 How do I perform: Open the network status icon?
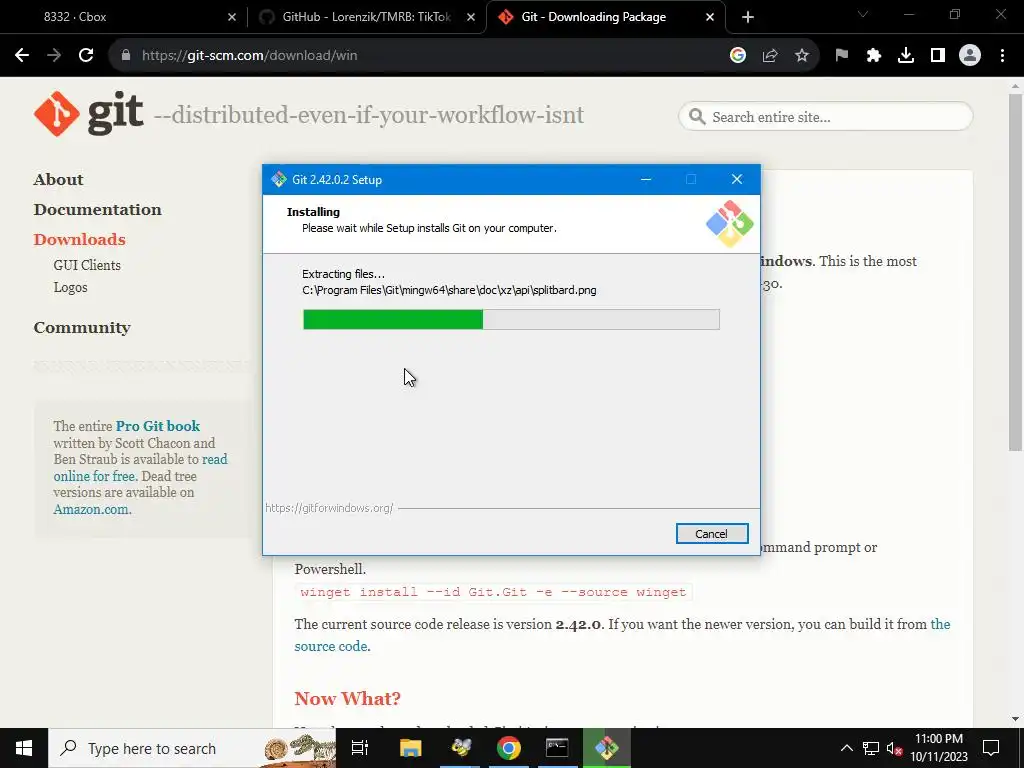(871, 748)
